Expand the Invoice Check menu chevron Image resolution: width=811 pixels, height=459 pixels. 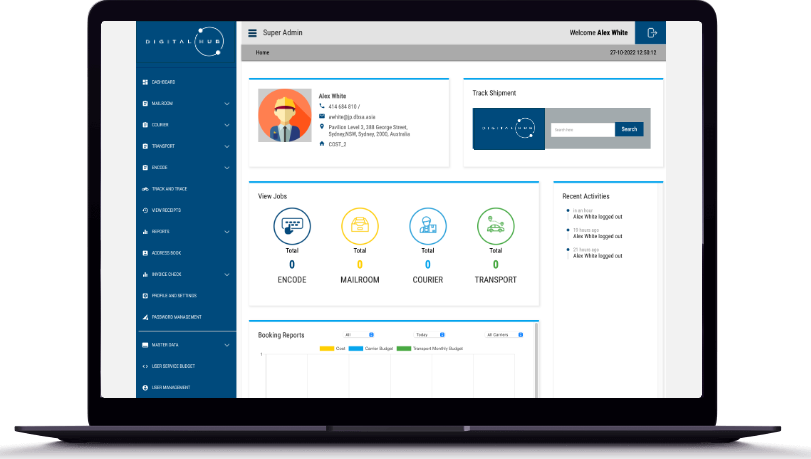pyautogui.click(x=227, y=275)
